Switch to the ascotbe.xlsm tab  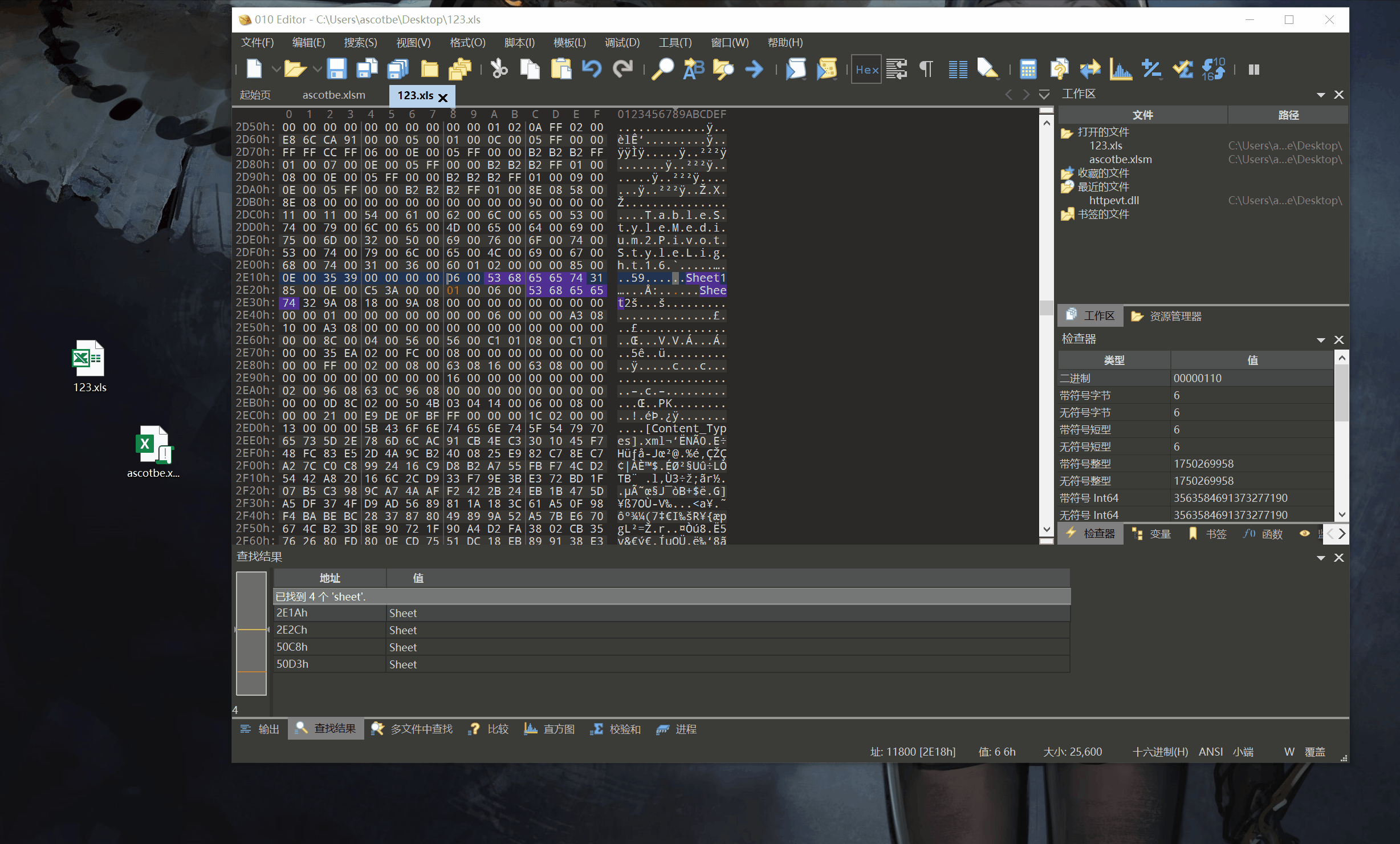pyautogui.click(x=333, y=95)
